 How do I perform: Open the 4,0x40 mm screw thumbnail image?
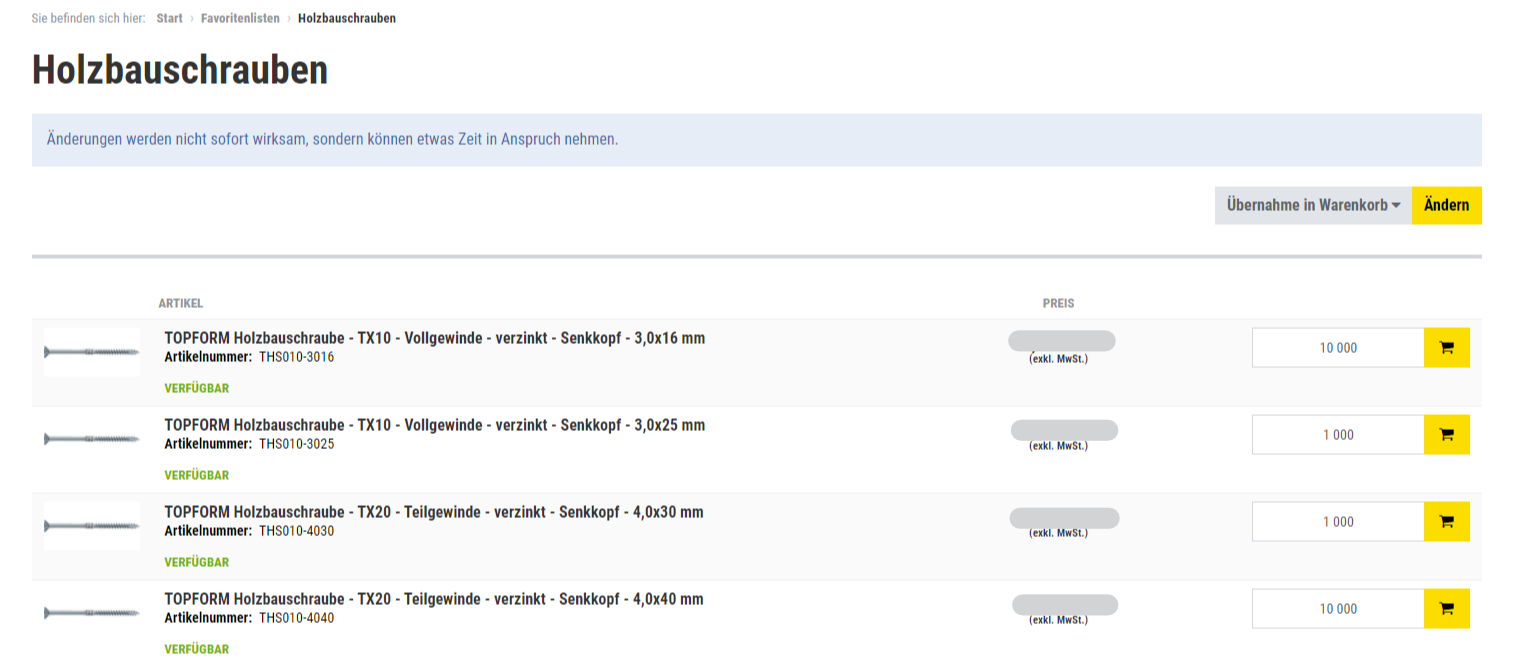coord(92,613)
